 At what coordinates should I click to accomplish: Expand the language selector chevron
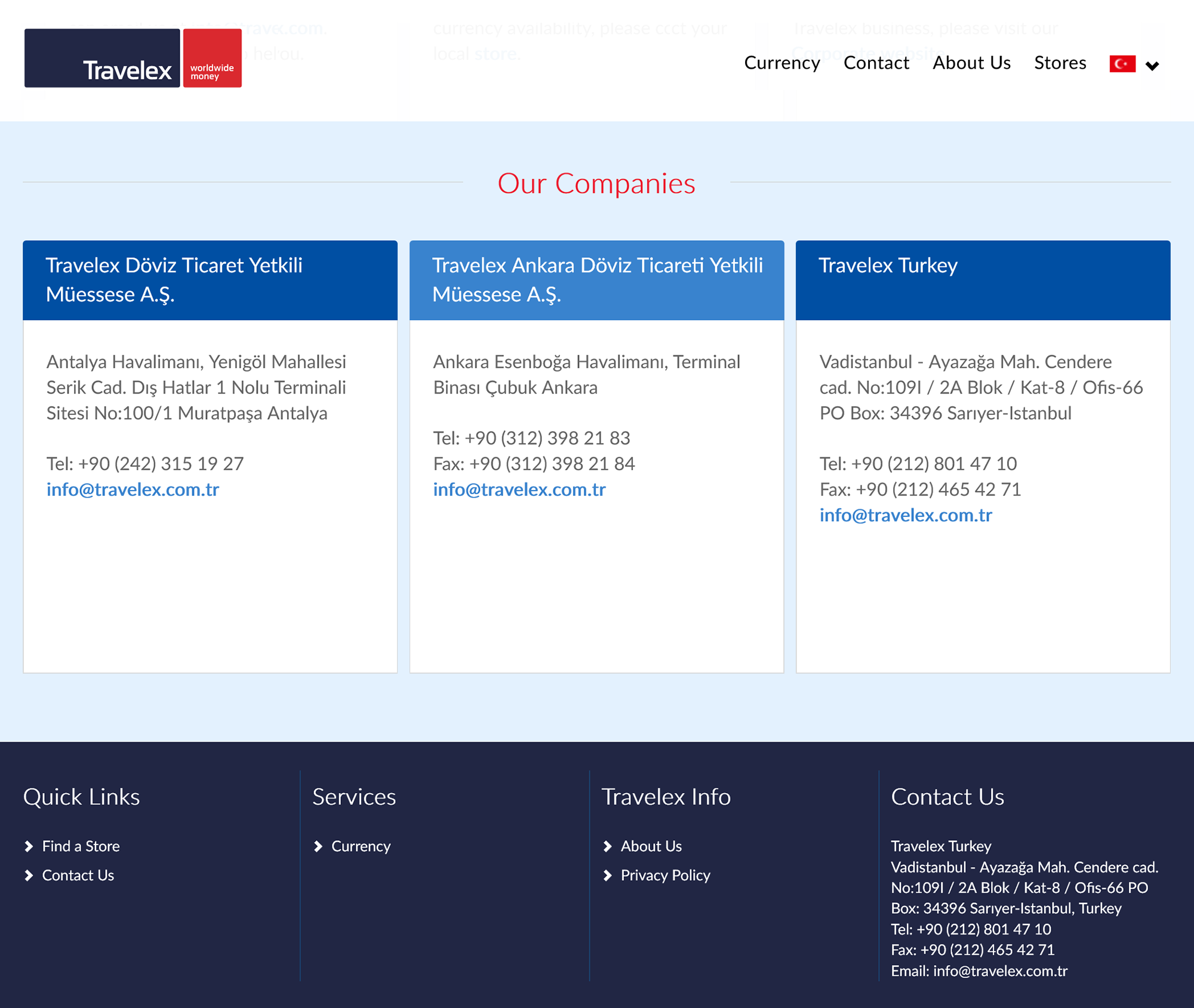pyautogui.click(x=1152, y=66)
